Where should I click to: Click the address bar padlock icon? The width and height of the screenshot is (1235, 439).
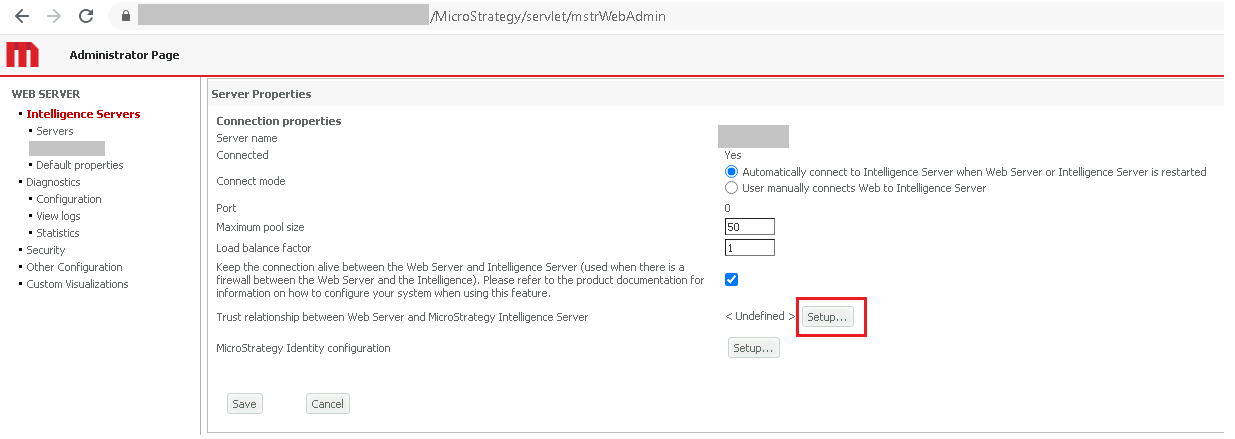click(126, 16)
